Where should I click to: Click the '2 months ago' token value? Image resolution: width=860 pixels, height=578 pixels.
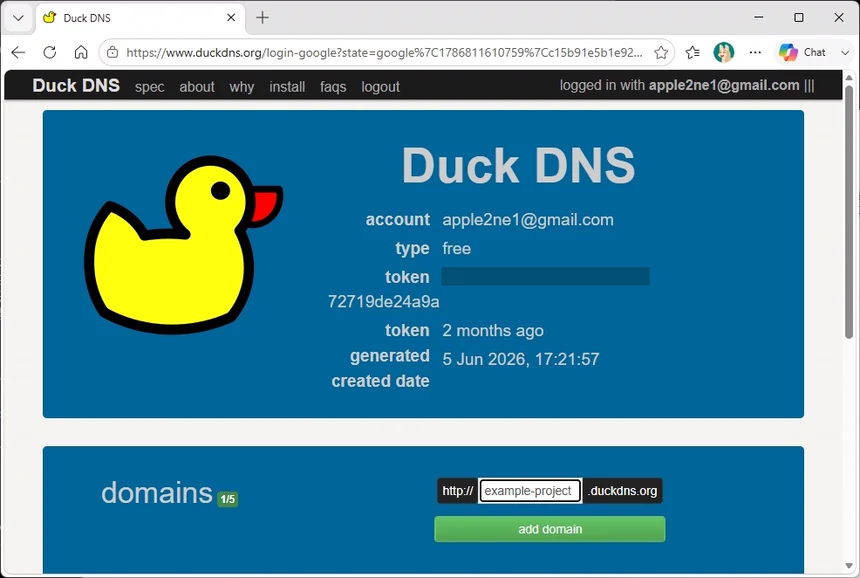(x=493, y=331)
